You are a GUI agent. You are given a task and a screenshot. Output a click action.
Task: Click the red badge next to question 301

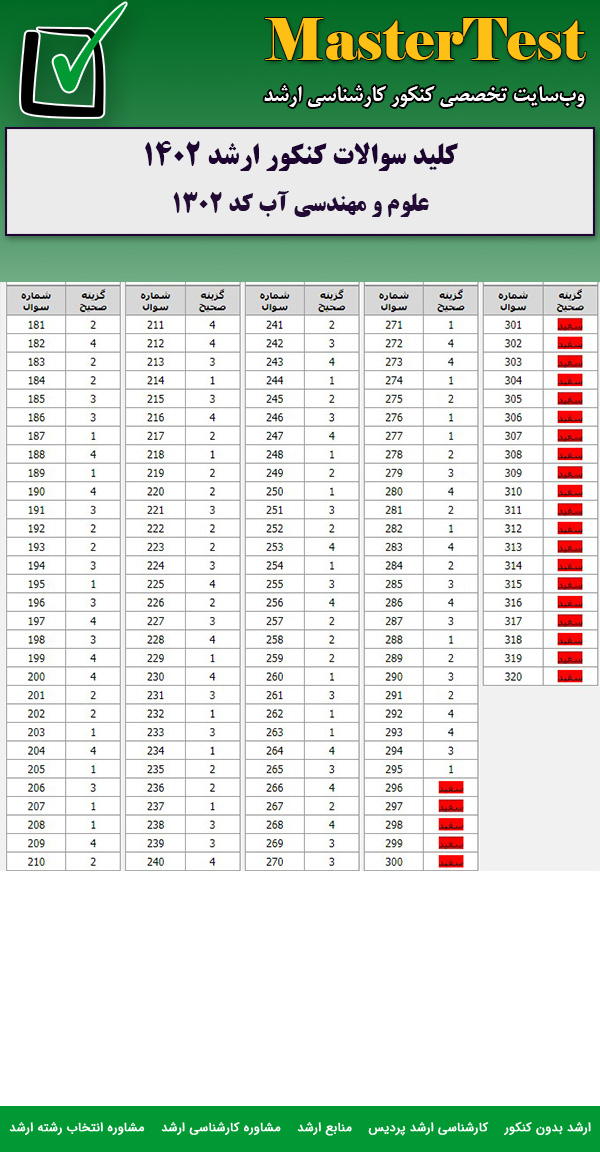[x=569, y=325]
